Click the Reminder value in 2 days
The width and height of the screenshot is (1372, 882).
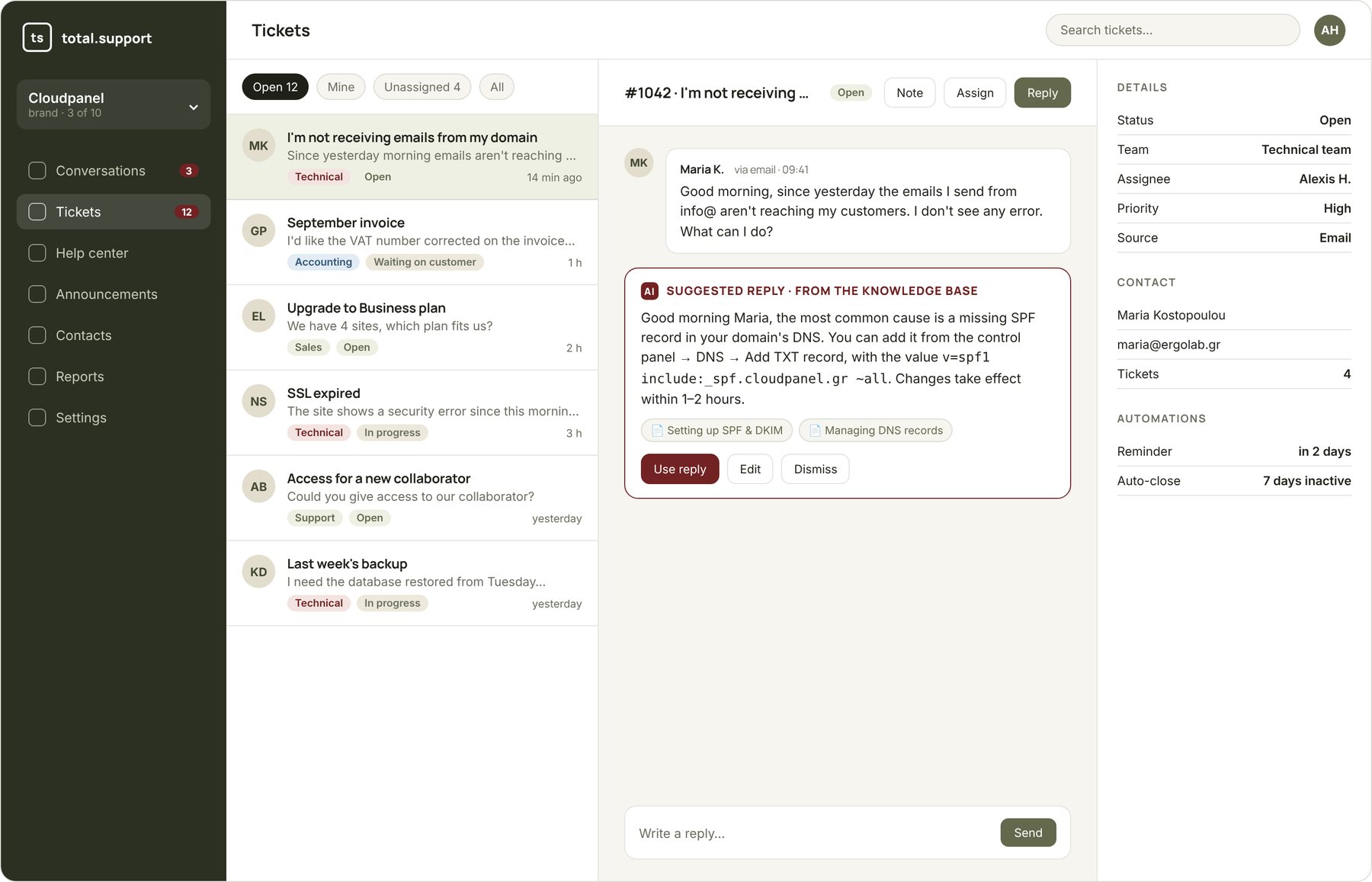point(1325,451)
